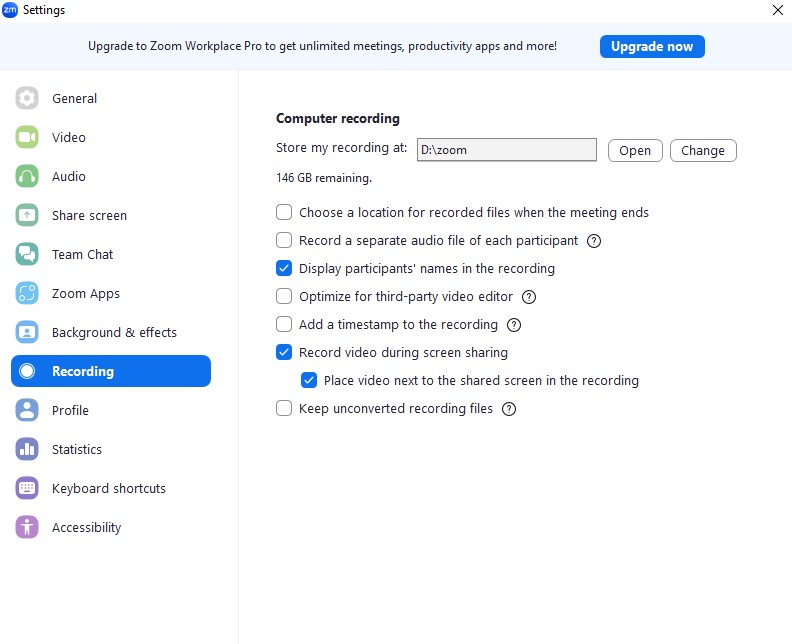Select the Zoom Apps icon
The image size is (792, 644).
click(x=27, y=293)
